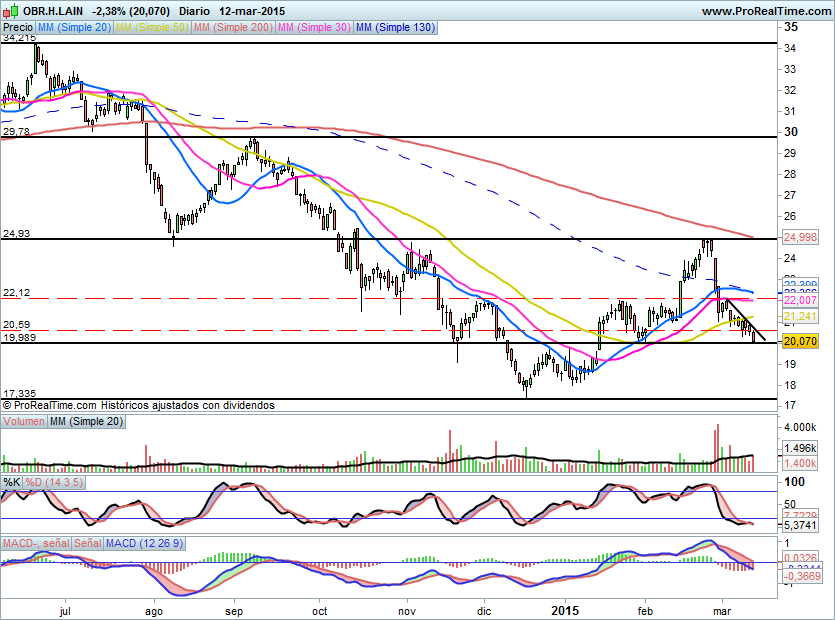The image size is (835, 620).
Task: Click the MACD-, señal histogram label
Action: (36, 543)
